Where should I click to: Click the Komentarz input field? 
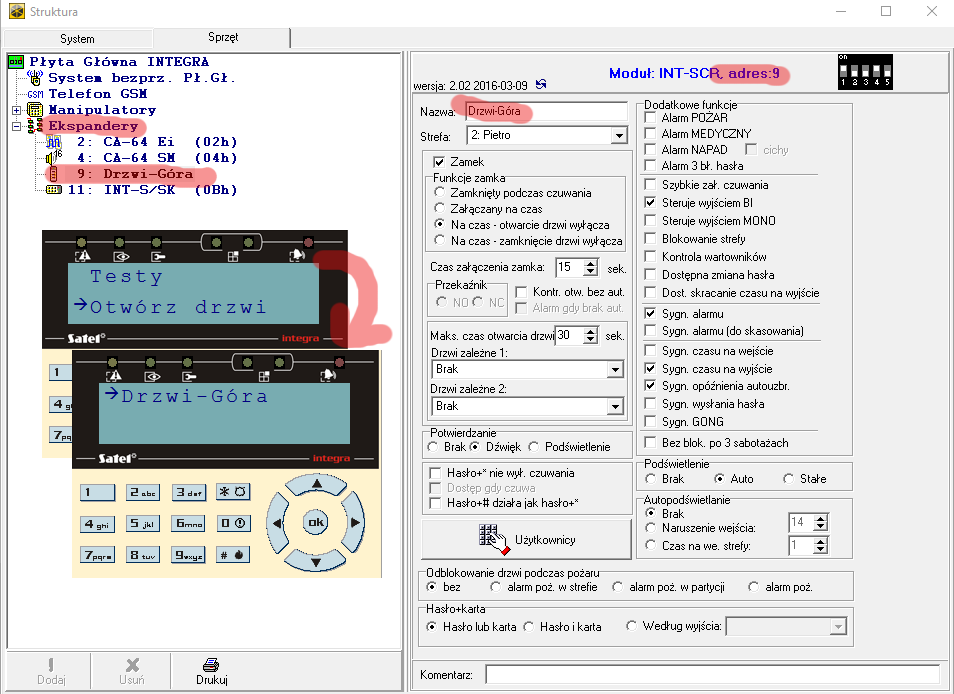pos(712,675)
